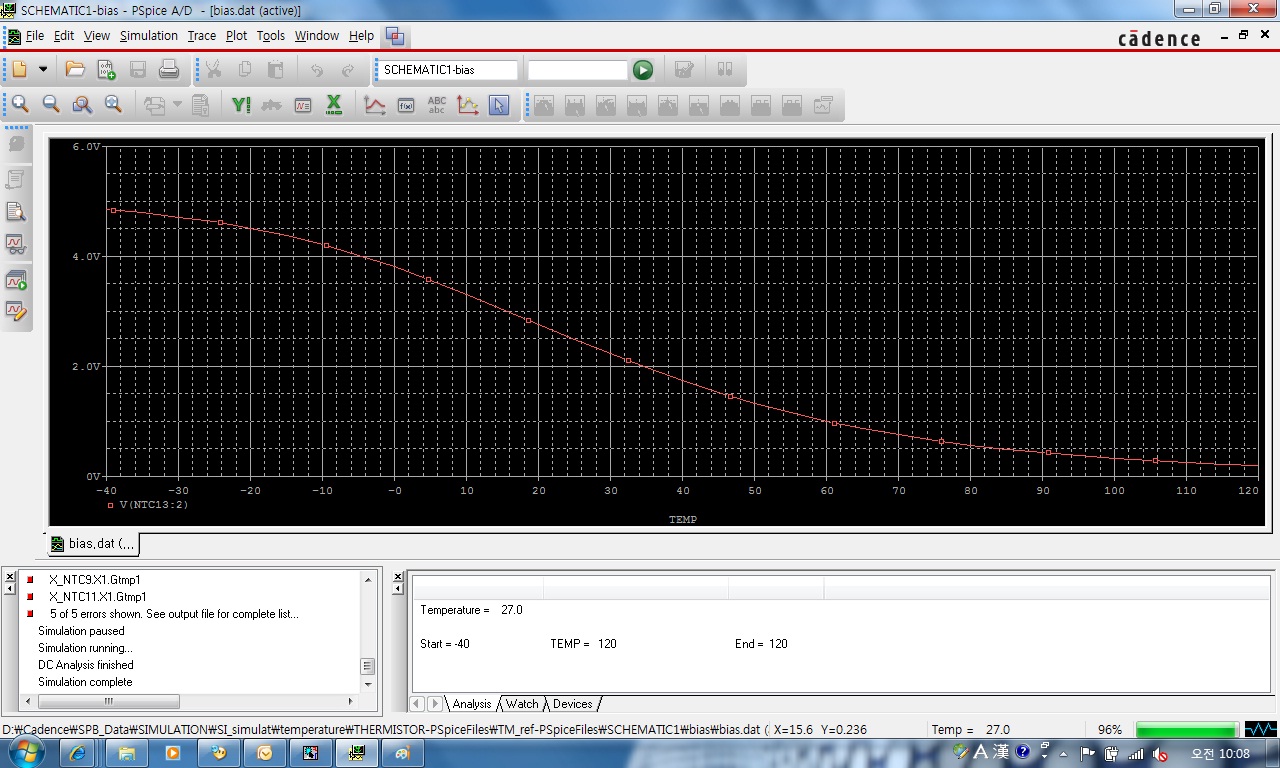Switch to the Analysis tab
The image size is (1280, 768).
click(471, 704)
